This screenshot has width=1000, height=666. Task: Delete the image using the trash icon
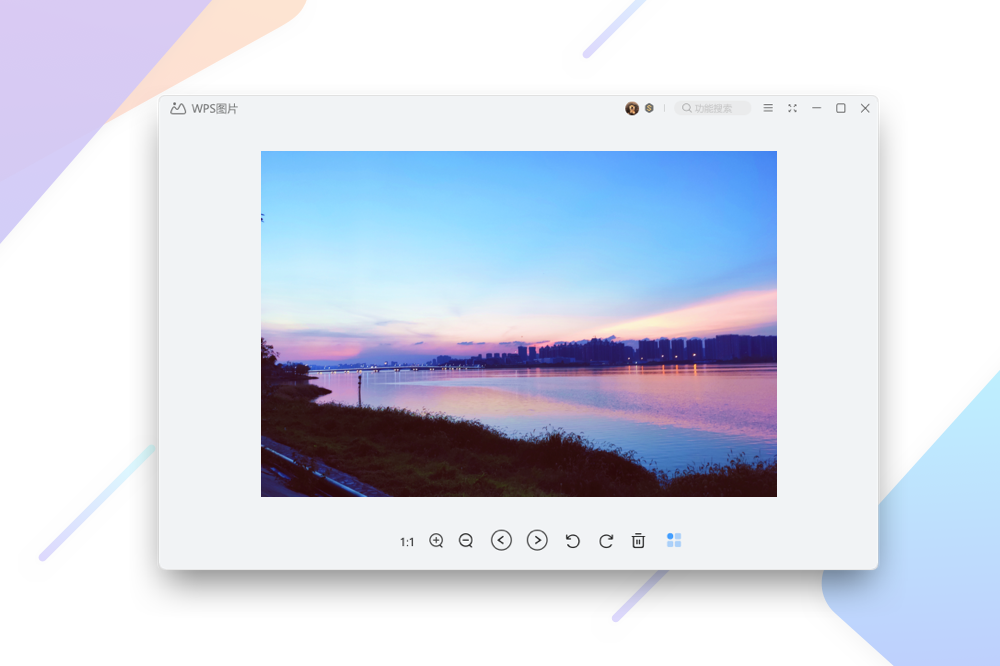click(x=638, y=541)
